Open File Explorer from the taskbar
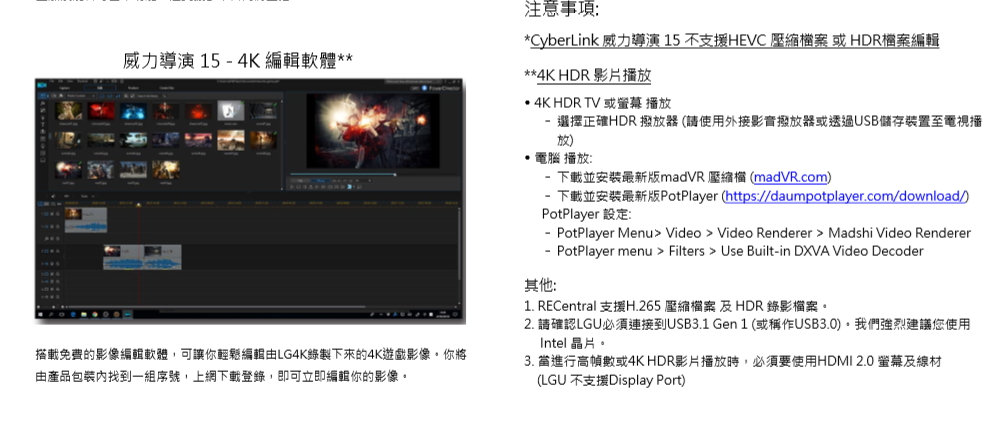 84,315
